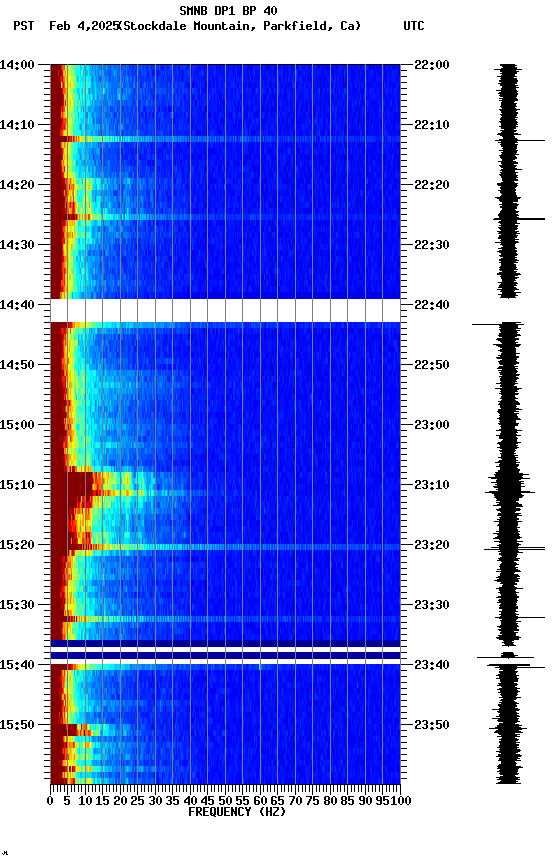Click the 23:50 UTC time label
This screenshot has height=864, width=552.
(x=432, y=725)
